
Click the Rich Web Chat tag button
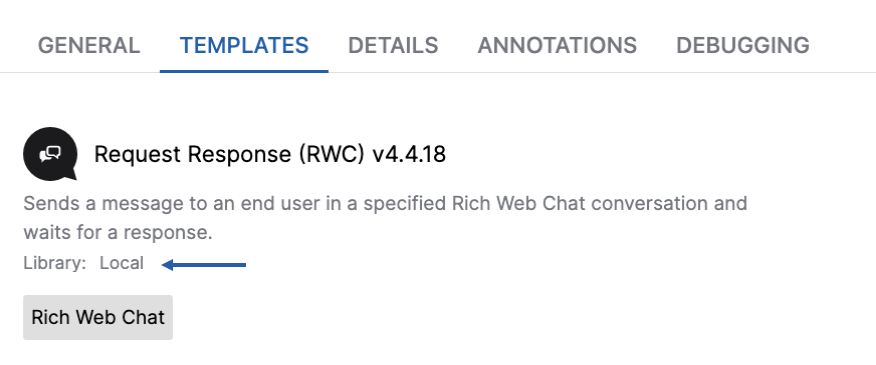(98, 317)
